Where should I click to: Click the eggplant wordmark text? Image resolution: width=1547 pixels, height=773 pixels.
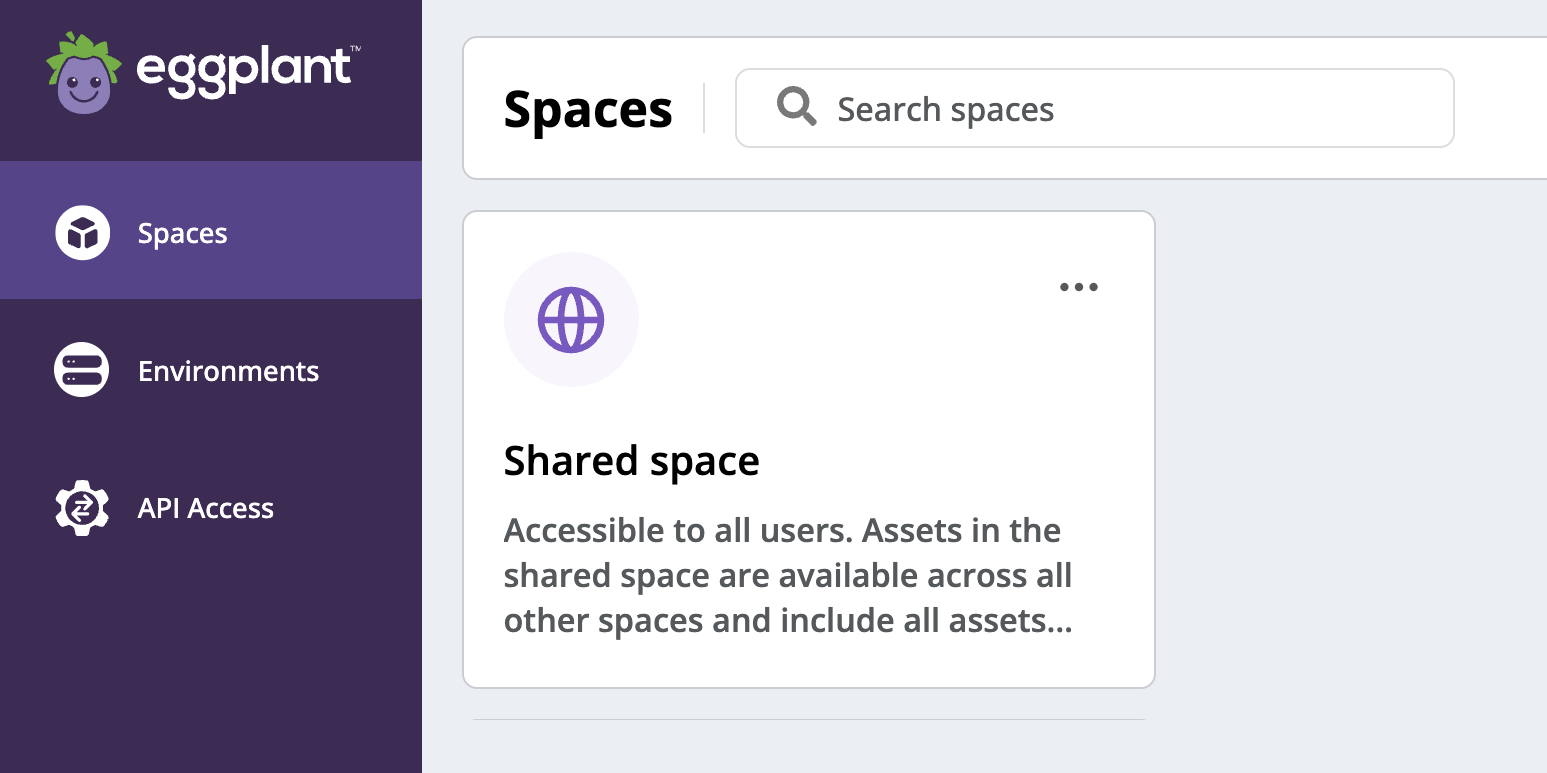pyautogui.click(x=248, y=73)
